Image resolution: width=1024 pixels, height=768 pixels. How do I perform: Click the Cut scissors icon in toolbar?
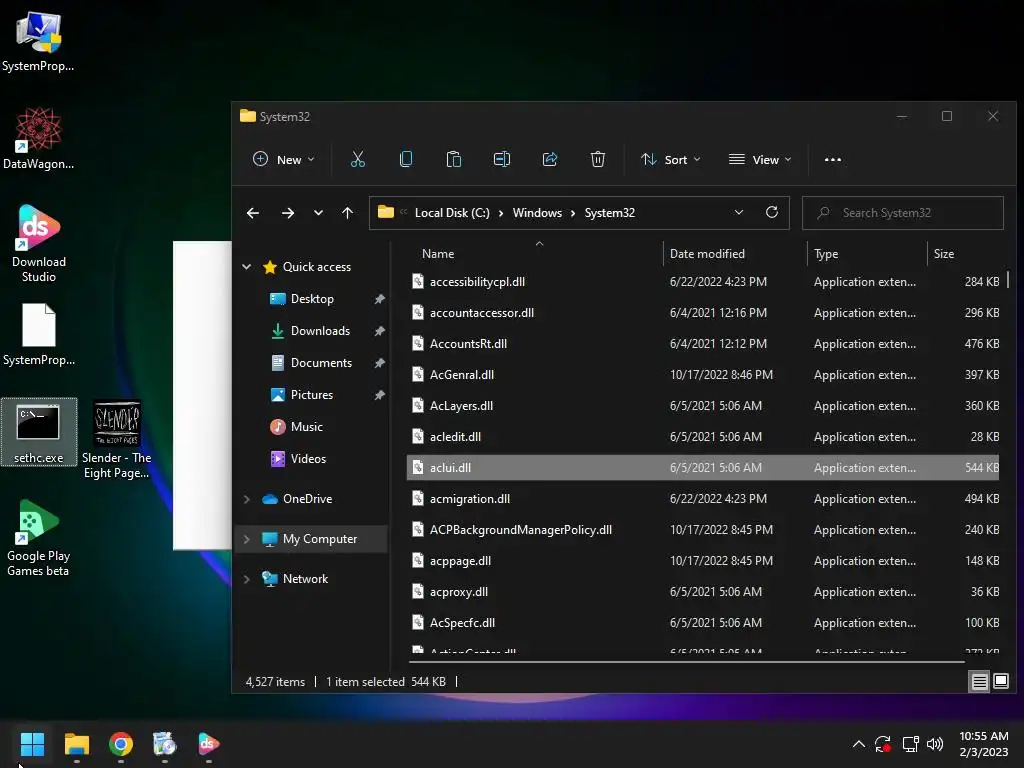[357, 159]
